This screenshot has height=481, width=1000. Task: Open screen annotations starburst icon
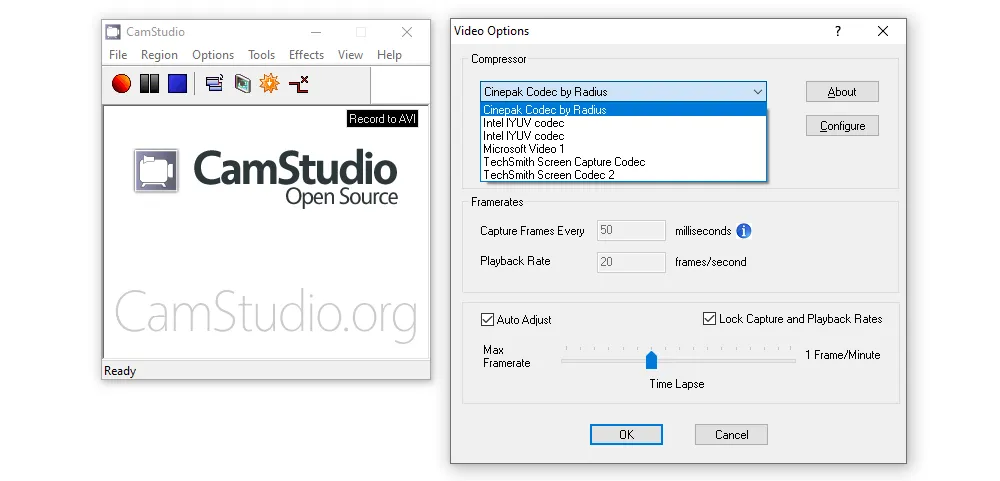point(269,84)
